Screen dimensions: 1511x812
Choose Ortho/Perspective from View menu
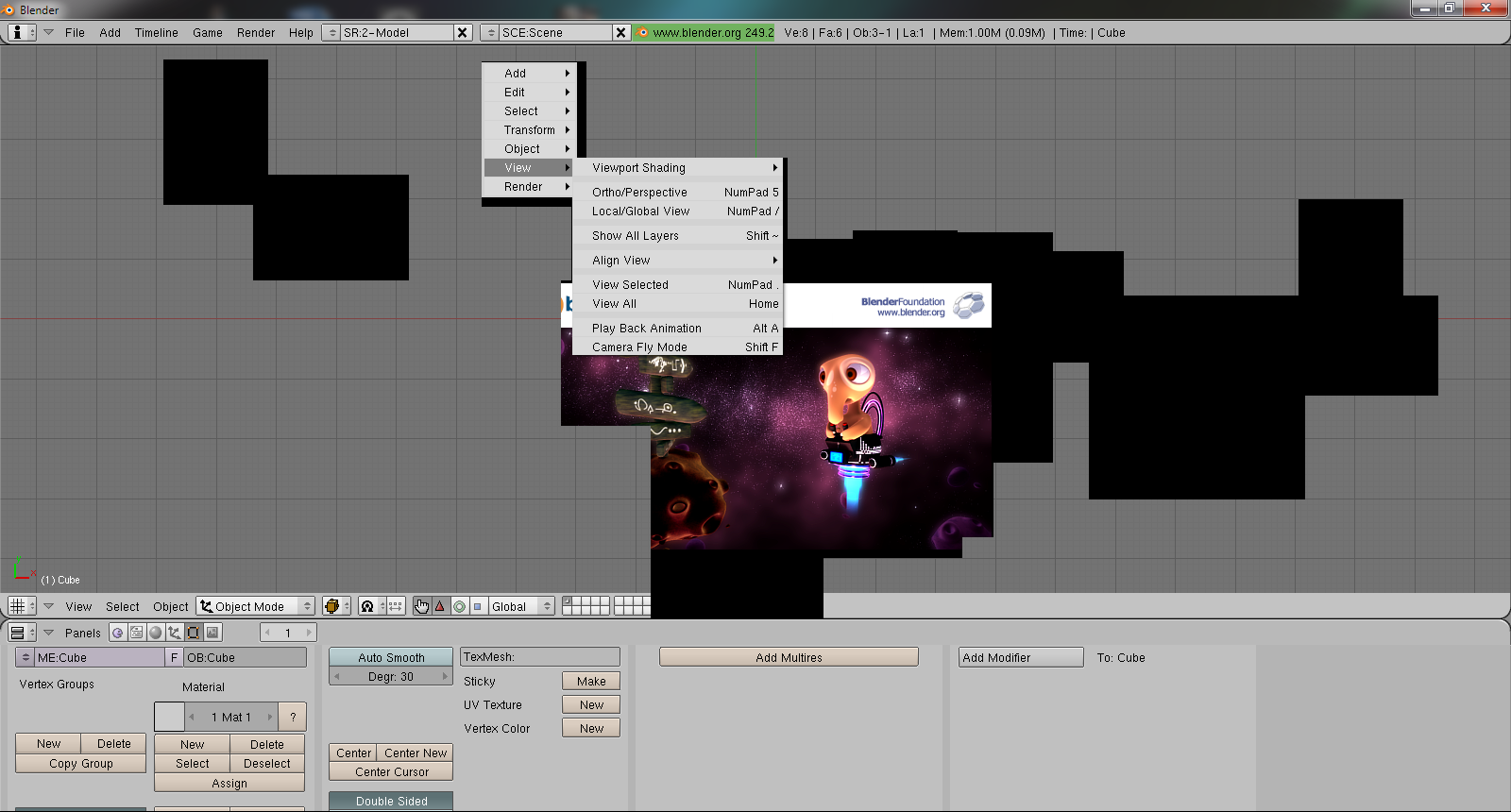(679, 193)
